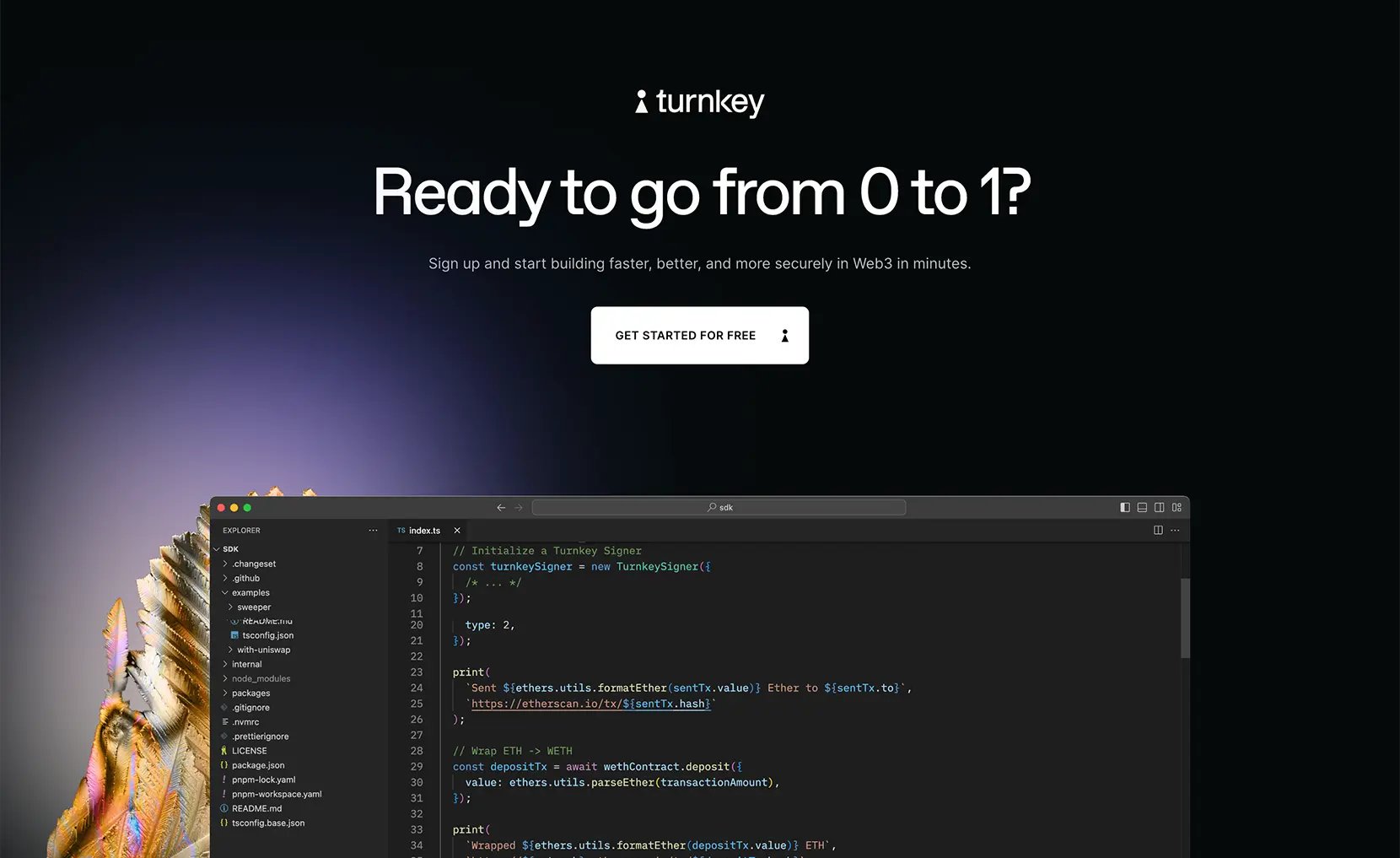Click the Turnkey logo at top

pos(699,102)
